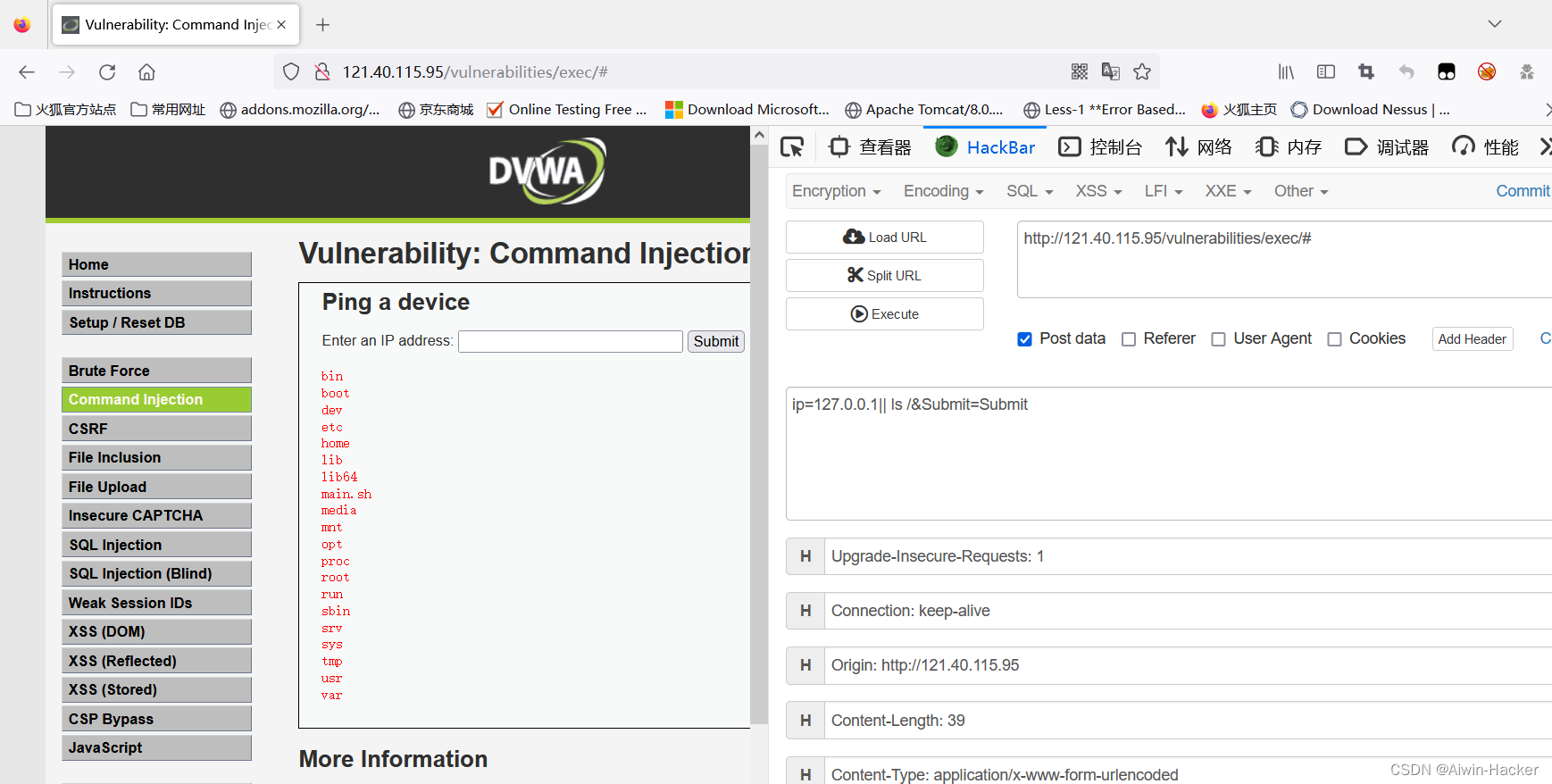Click the H icon beside Origin header
Image resolution: width=1552 pixels, height=784 pixels.
(805, 665)
